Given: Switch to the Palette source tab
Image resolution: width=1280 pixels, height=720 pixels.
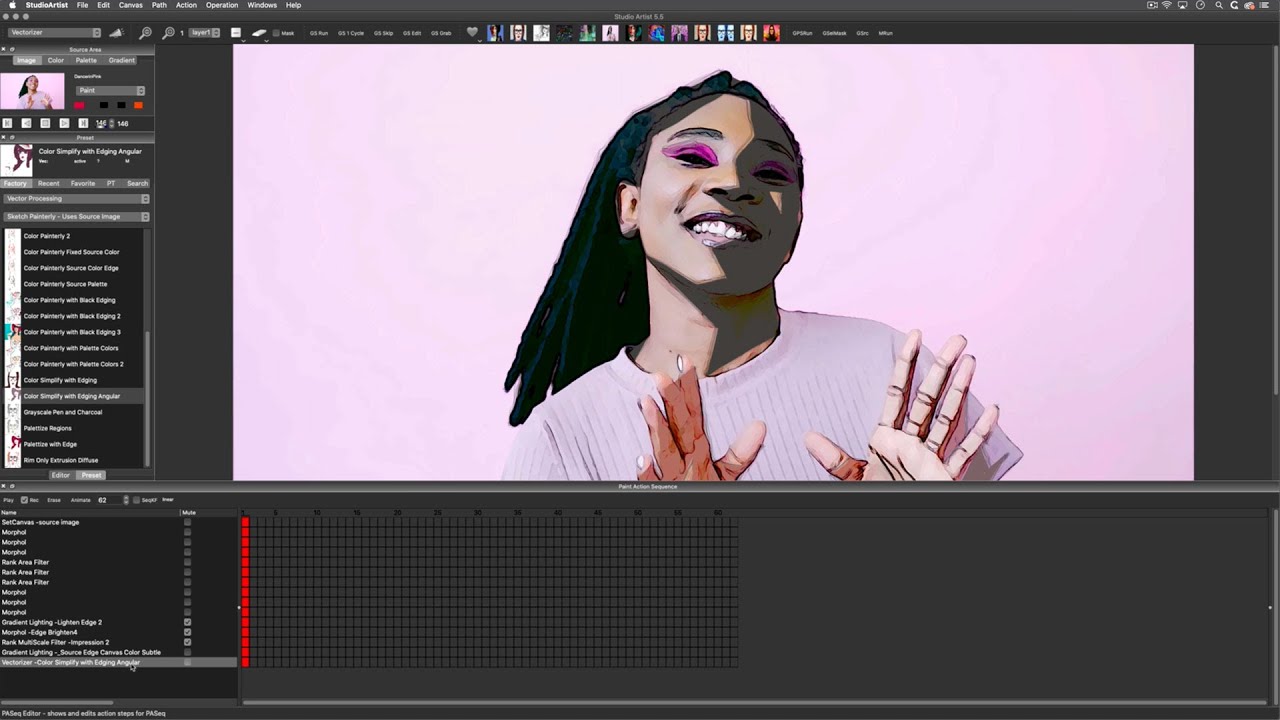Looking at the screenshot, I should click(86, 60).
